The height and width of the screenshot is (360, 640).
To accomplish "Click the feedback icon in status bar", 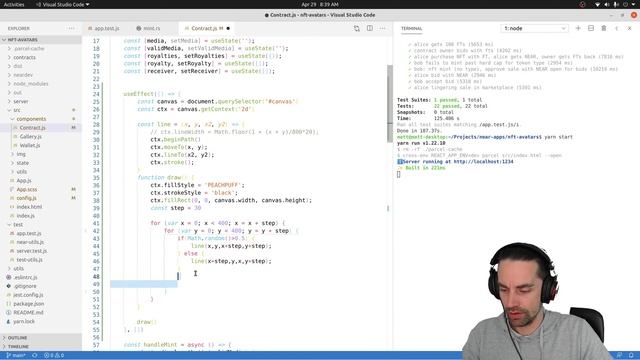I will [x=619, y=356].
